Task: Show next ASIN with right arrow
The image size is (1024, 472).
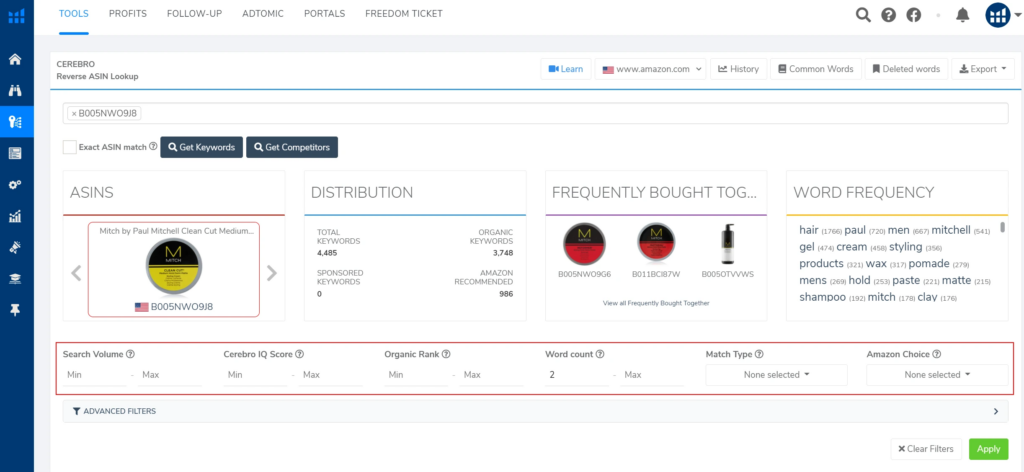Action: [272, 273]
